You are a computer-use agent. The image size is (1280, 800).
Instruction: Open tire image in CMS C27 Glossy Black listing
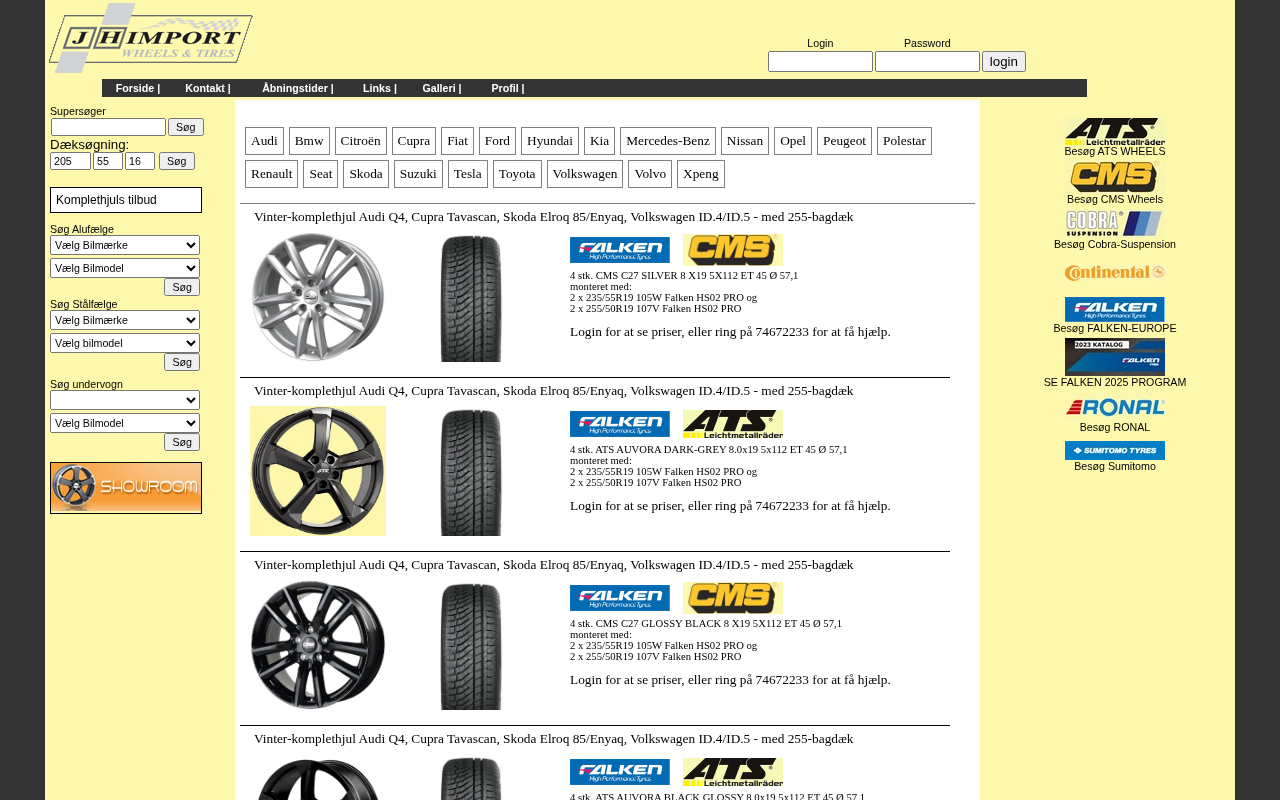coord(471,646)
